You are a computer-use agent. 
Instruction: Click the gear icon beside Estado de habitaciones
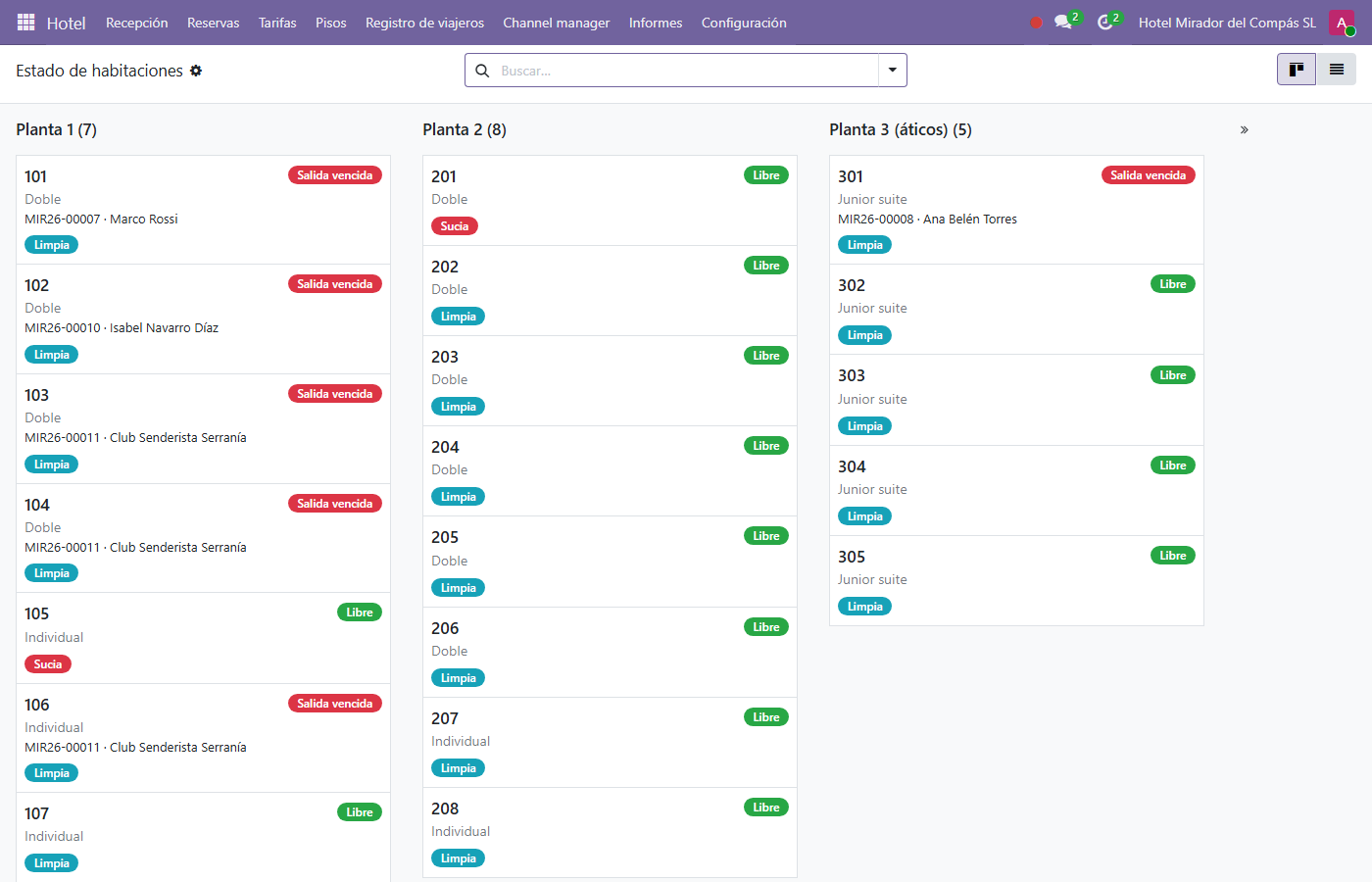(196, 71)
